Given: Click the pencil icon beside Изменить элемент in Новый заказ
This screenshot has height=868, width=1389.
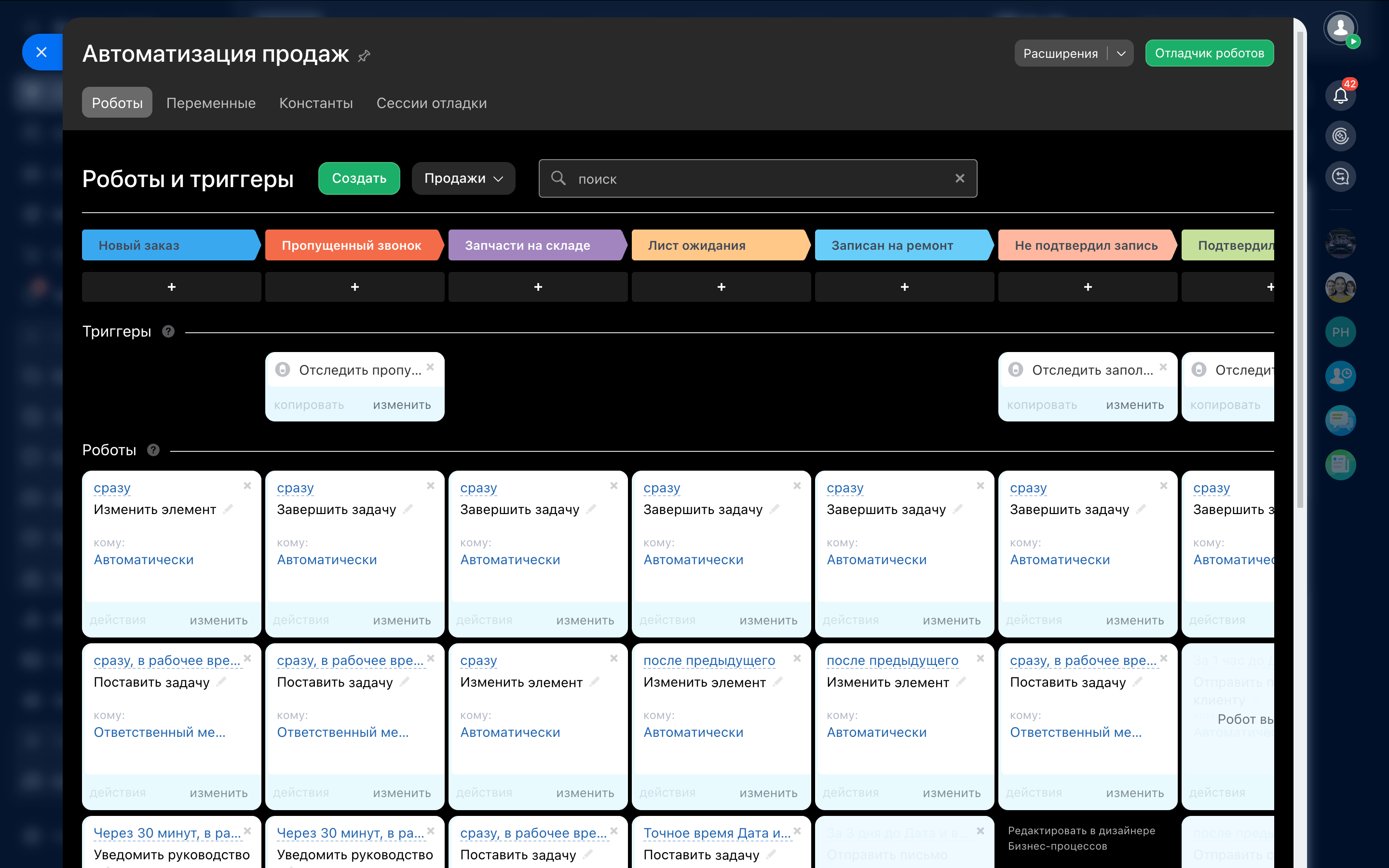Looking at the screenshot, I should [229, 509].
